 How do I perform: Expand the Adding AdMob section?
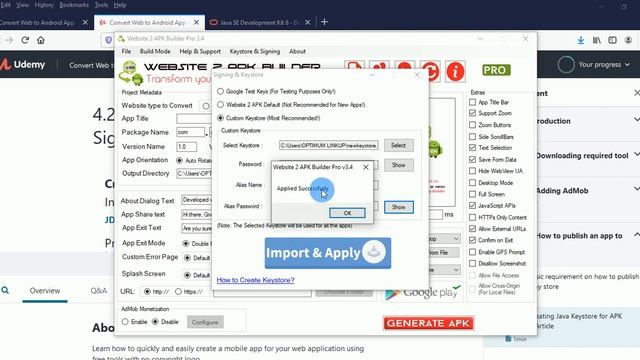pyautogui.click(x=636, y=189)
